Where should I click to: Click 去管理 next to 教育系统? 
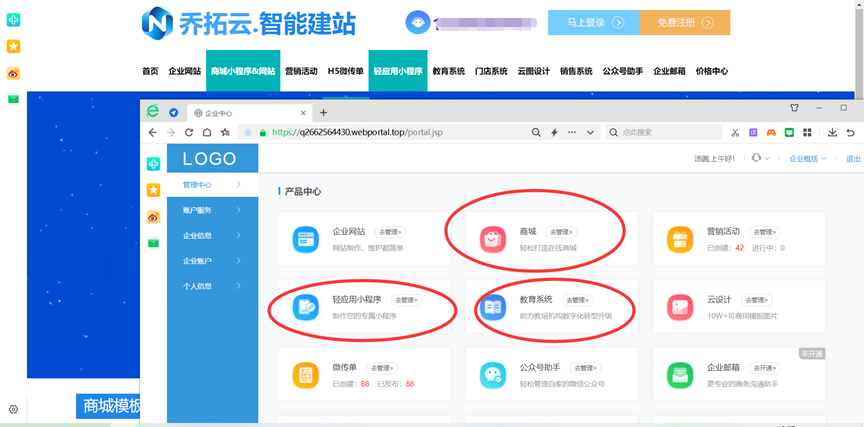tap(577, 300)
